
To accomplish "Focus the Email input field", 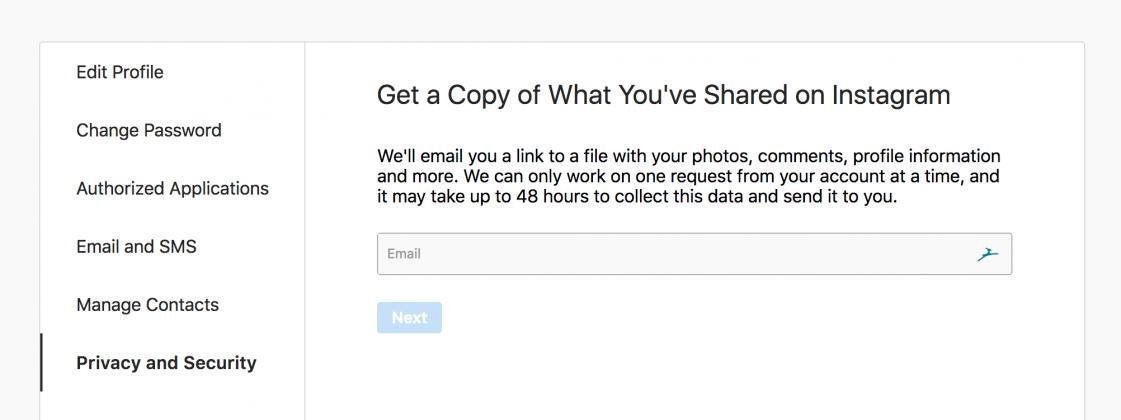I will [x=680, y=254].
